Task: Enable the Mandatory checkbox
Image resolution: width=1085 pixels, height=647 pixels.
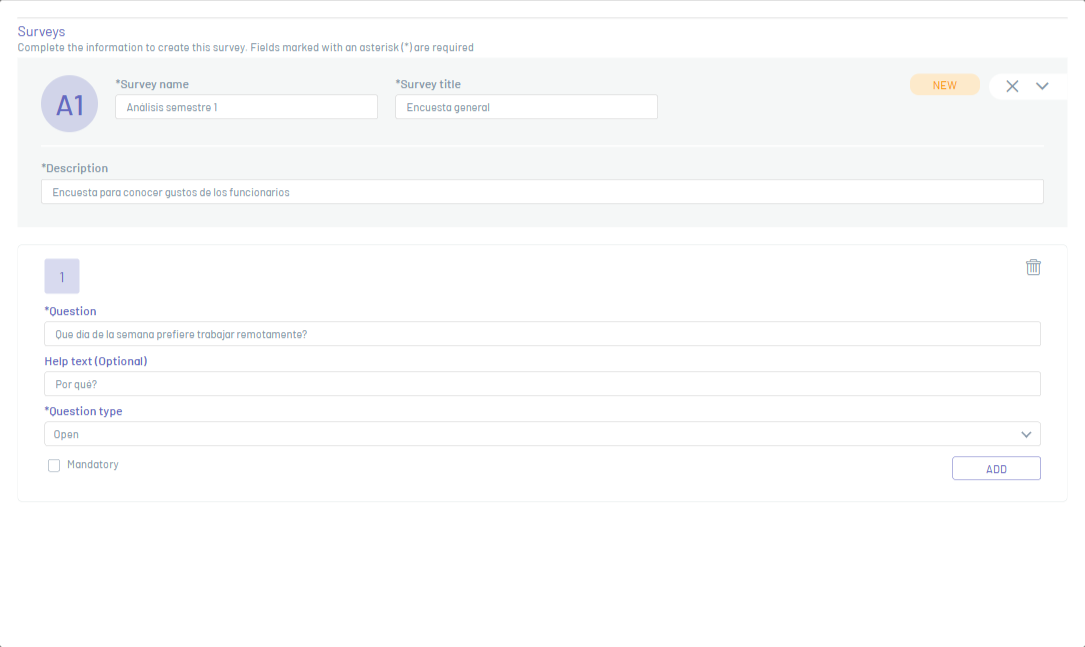Action: [54, 465]
